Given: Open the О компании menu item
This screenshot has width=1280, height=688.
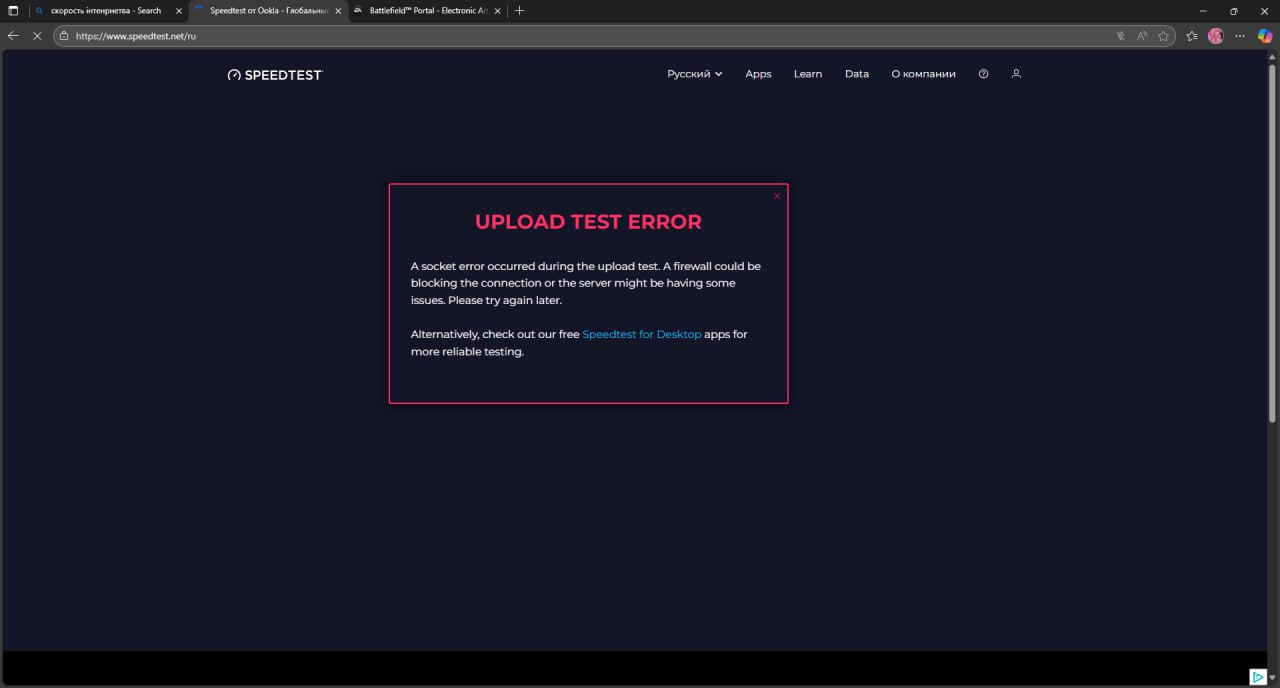Looking at the screenshot, I should click(x=923, y=74).
